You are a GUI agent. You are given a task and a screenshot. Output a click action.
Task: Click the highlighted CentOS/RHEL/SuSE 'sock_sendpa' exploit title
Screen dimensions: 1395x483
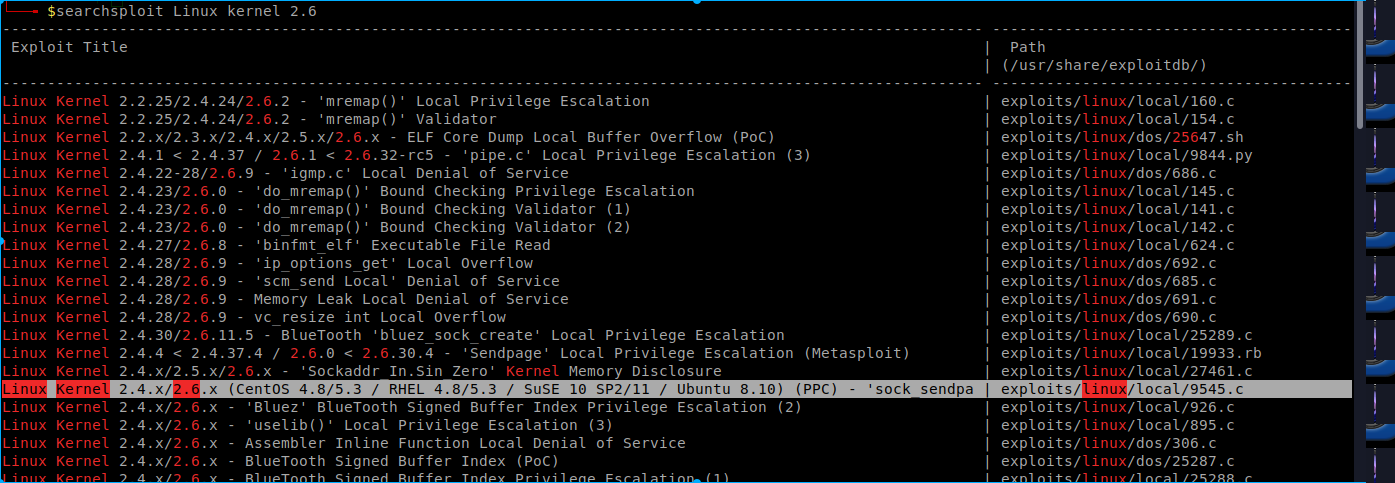(x=488, y=389)
